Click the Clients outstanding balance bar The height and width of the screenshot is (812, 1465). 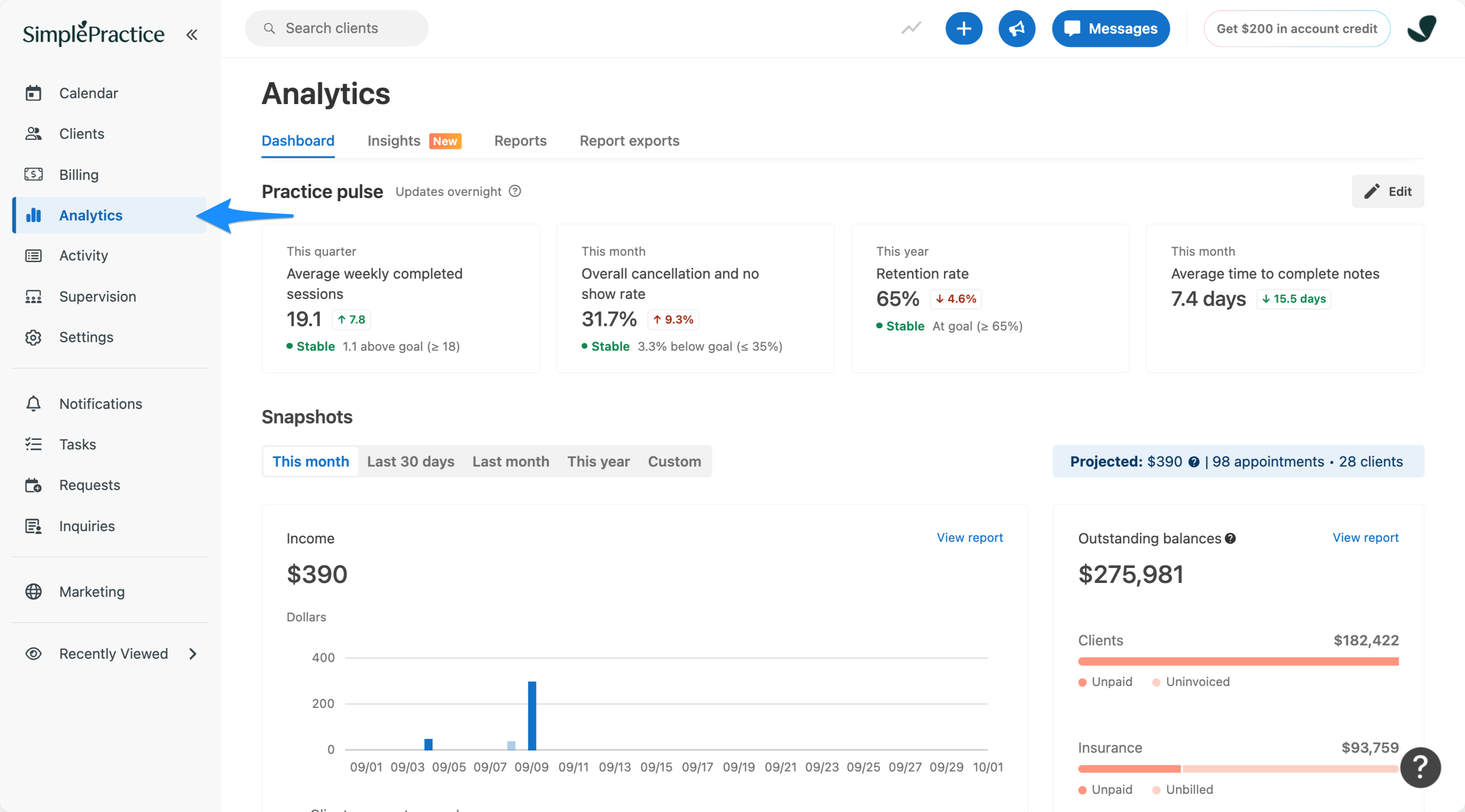point(1238,661)
